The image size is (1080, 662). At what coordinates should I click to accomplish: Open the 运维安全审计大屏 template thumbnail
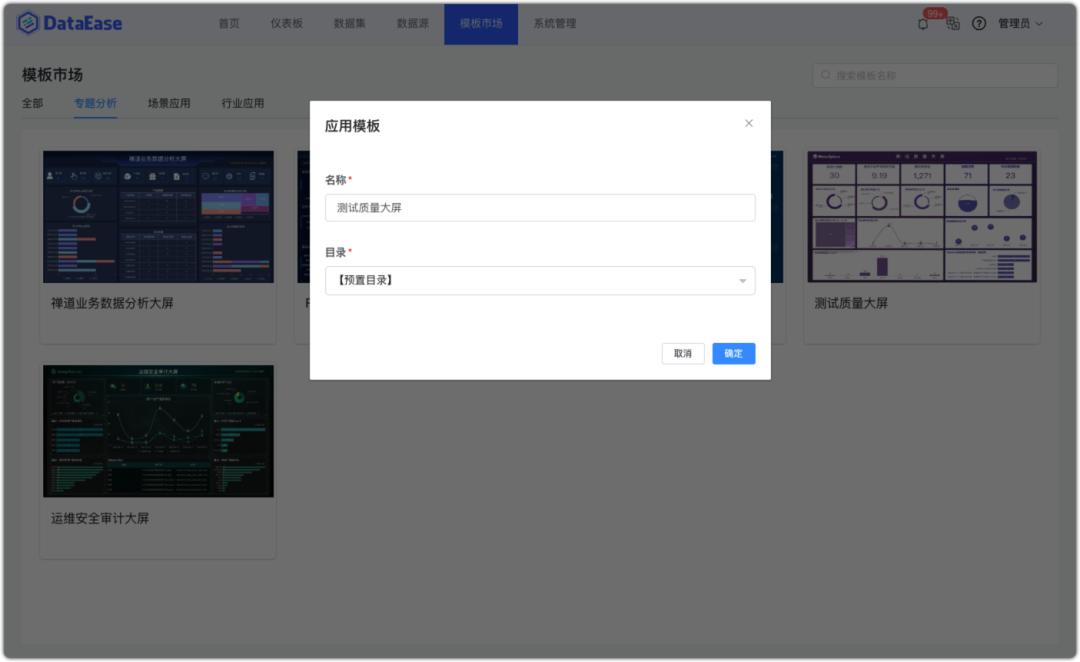[x=157, y=430]
